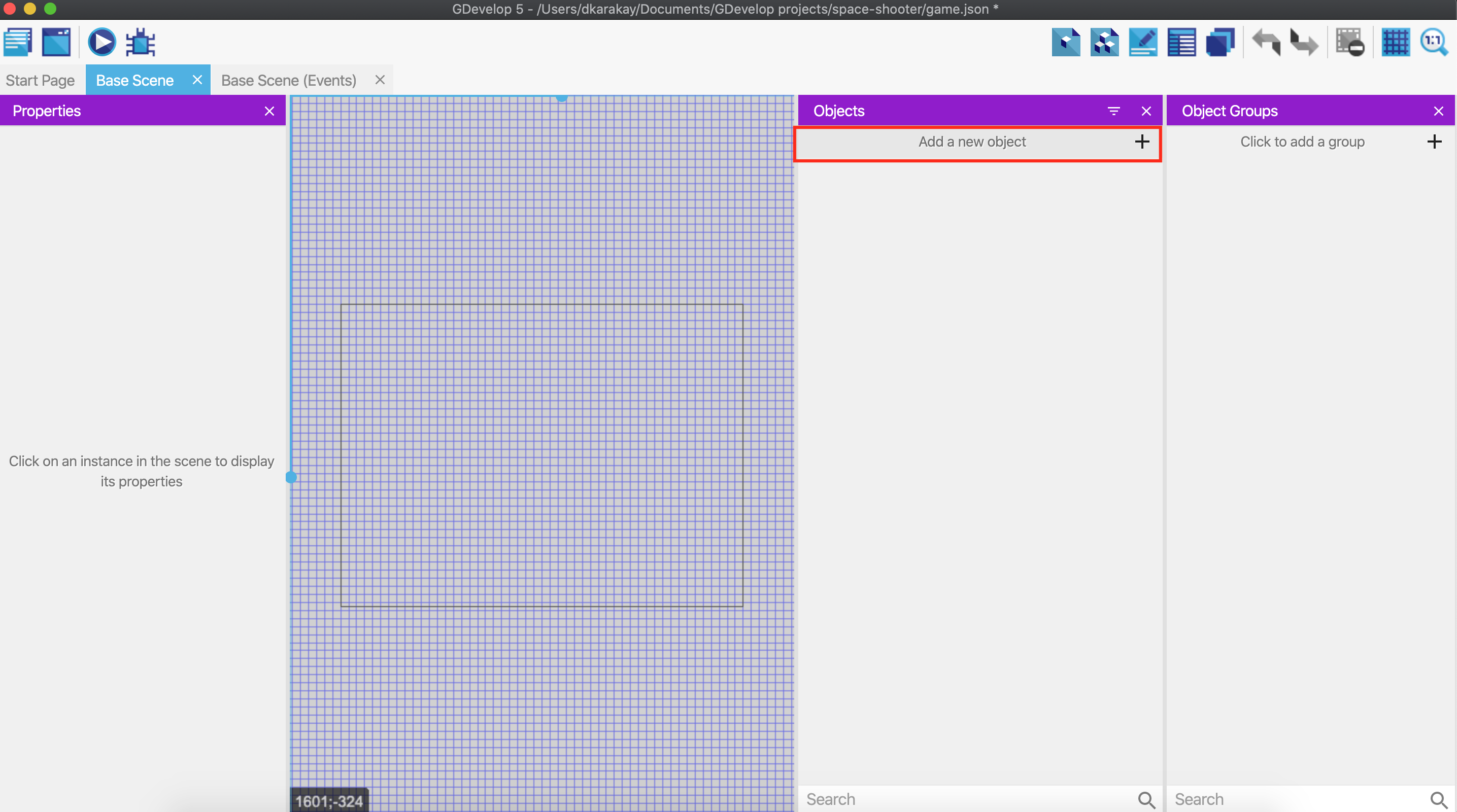Open the instances list toolbar icon
Screen dimensions: 1457x812
[x=1181, y=42]
